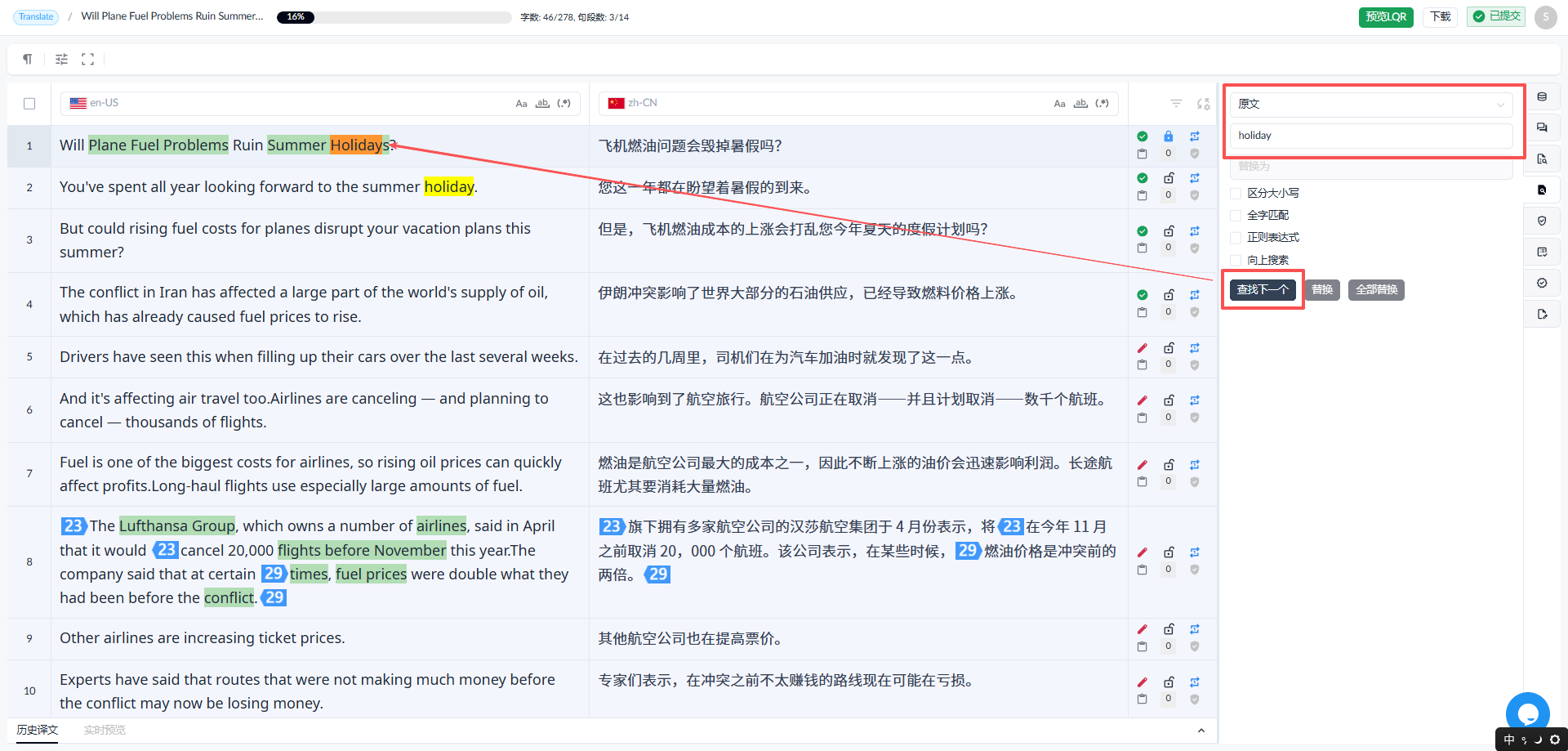The height and width of the screenshot is (751, 1568).
Task: Open the comments sidebar panel icon
Action: point(1542,127)
